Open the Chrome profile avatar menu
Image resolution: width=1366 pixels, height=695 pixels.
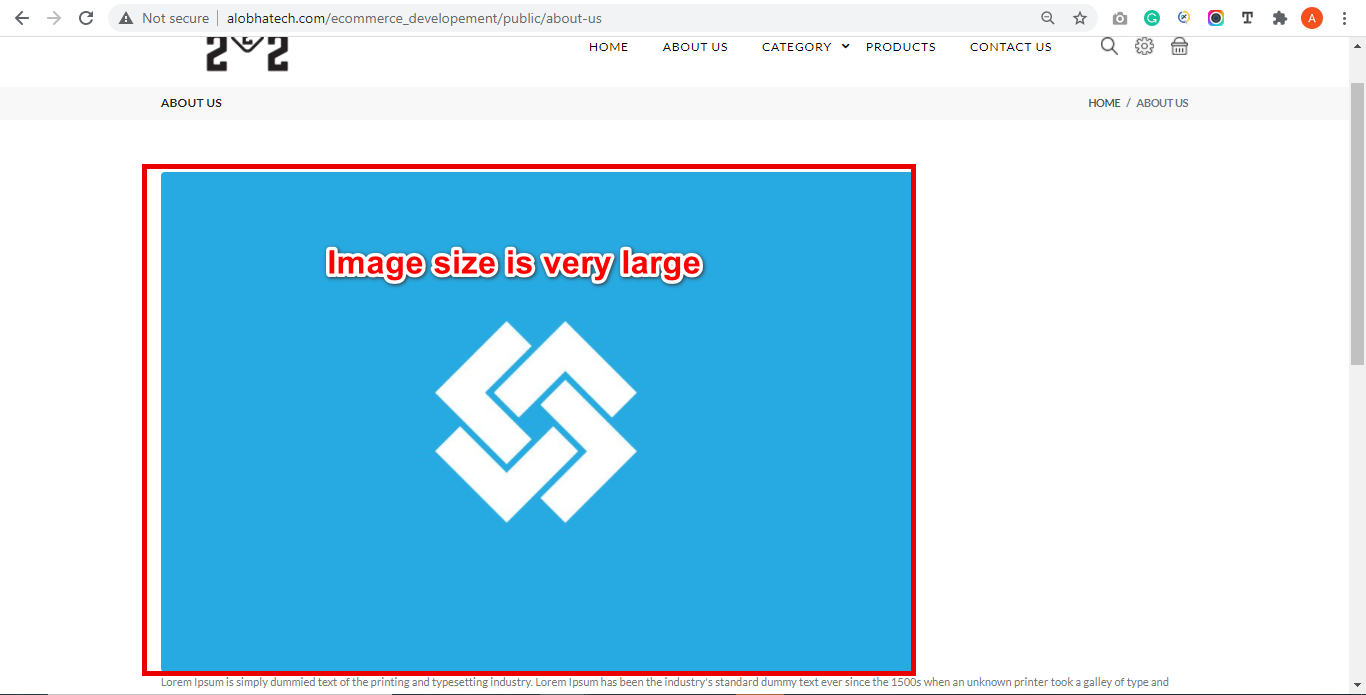(1312, 18)
